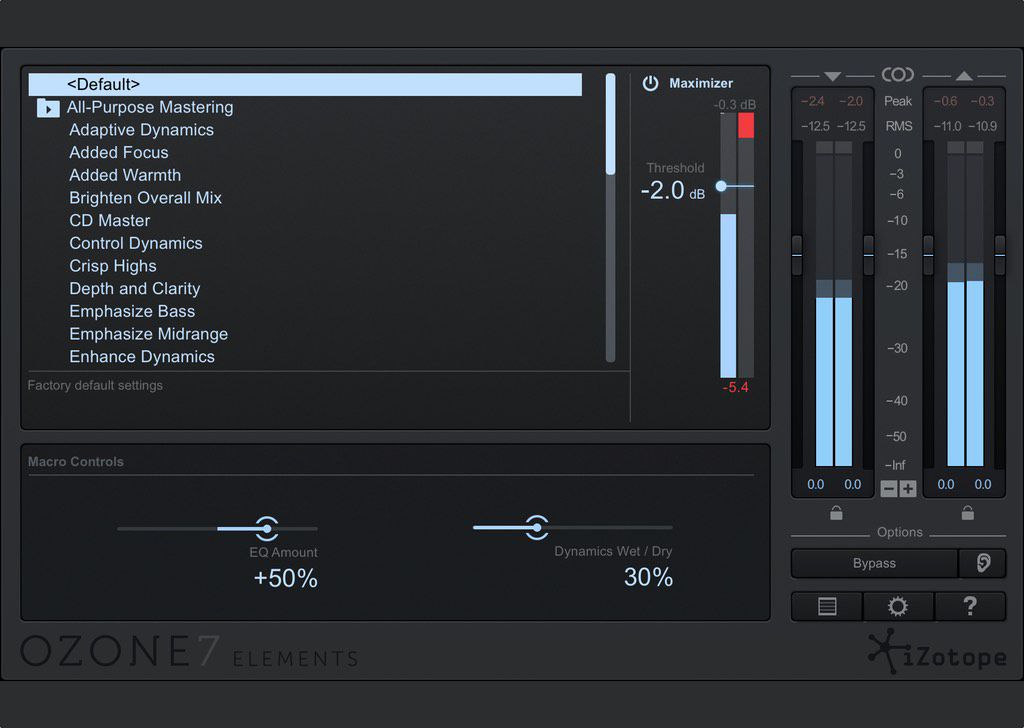The width and height of the screenshot is (1024, 728).
Task: Click the output meter up-arrow icon
Action: (x=964, y=76)
